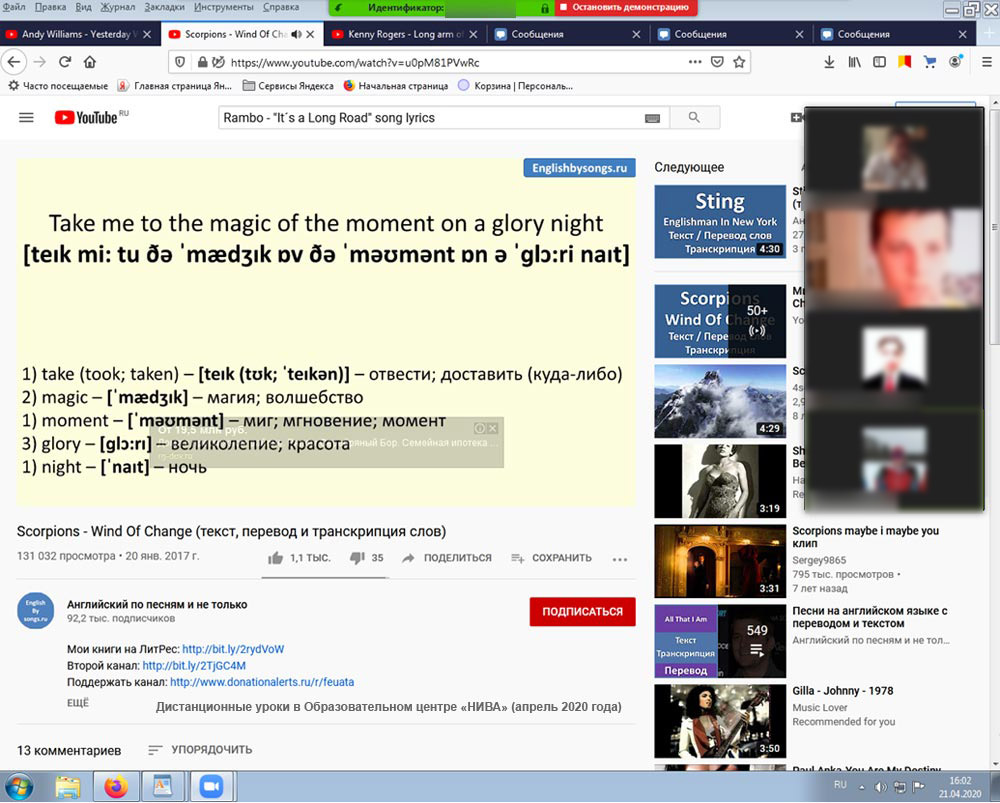
Task: Open Часто посещаемые bookmarks folder
Action: coord(58,85)
